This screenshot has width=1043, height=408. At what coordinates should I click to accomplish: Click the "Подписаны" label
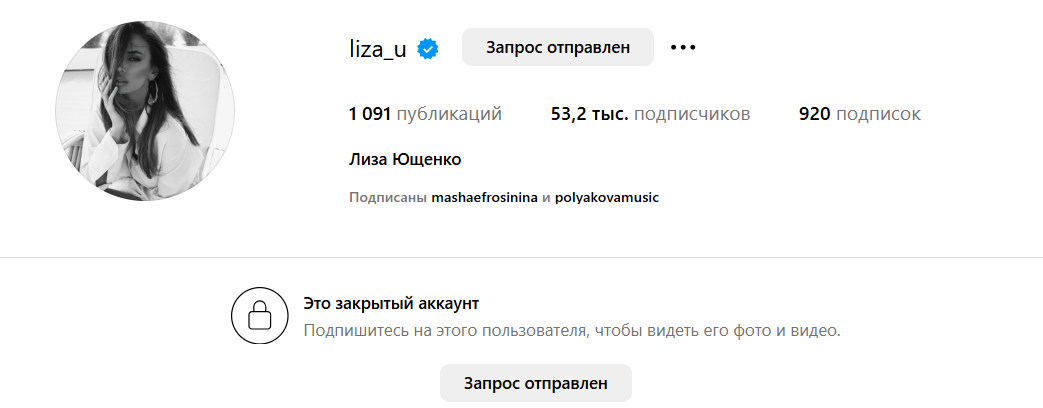388,198
